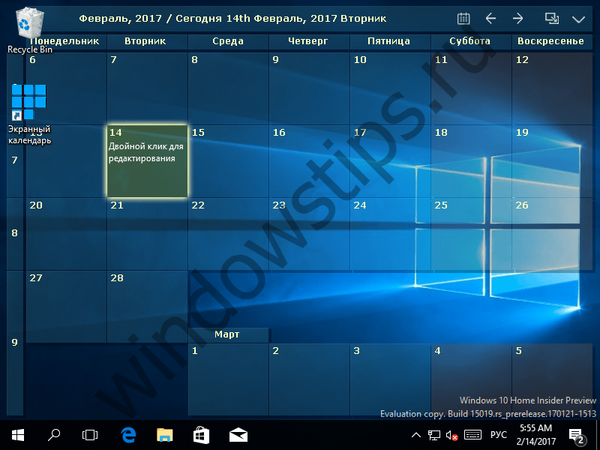Switch input language РУС
This screenshot has width=600, height=450.
tap(498, 435)
